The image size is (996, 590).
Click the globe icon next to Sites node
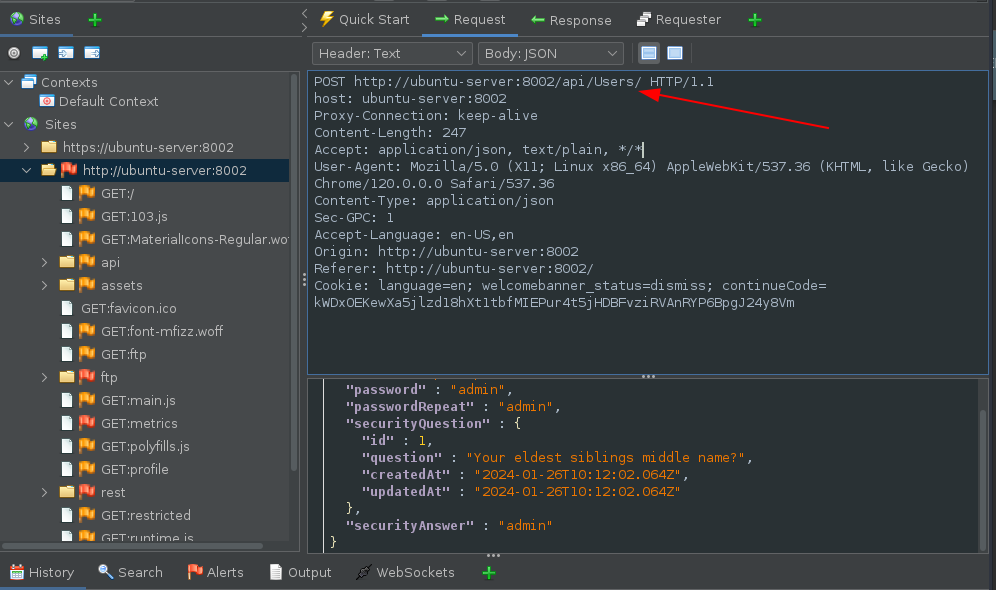[30, 124]
